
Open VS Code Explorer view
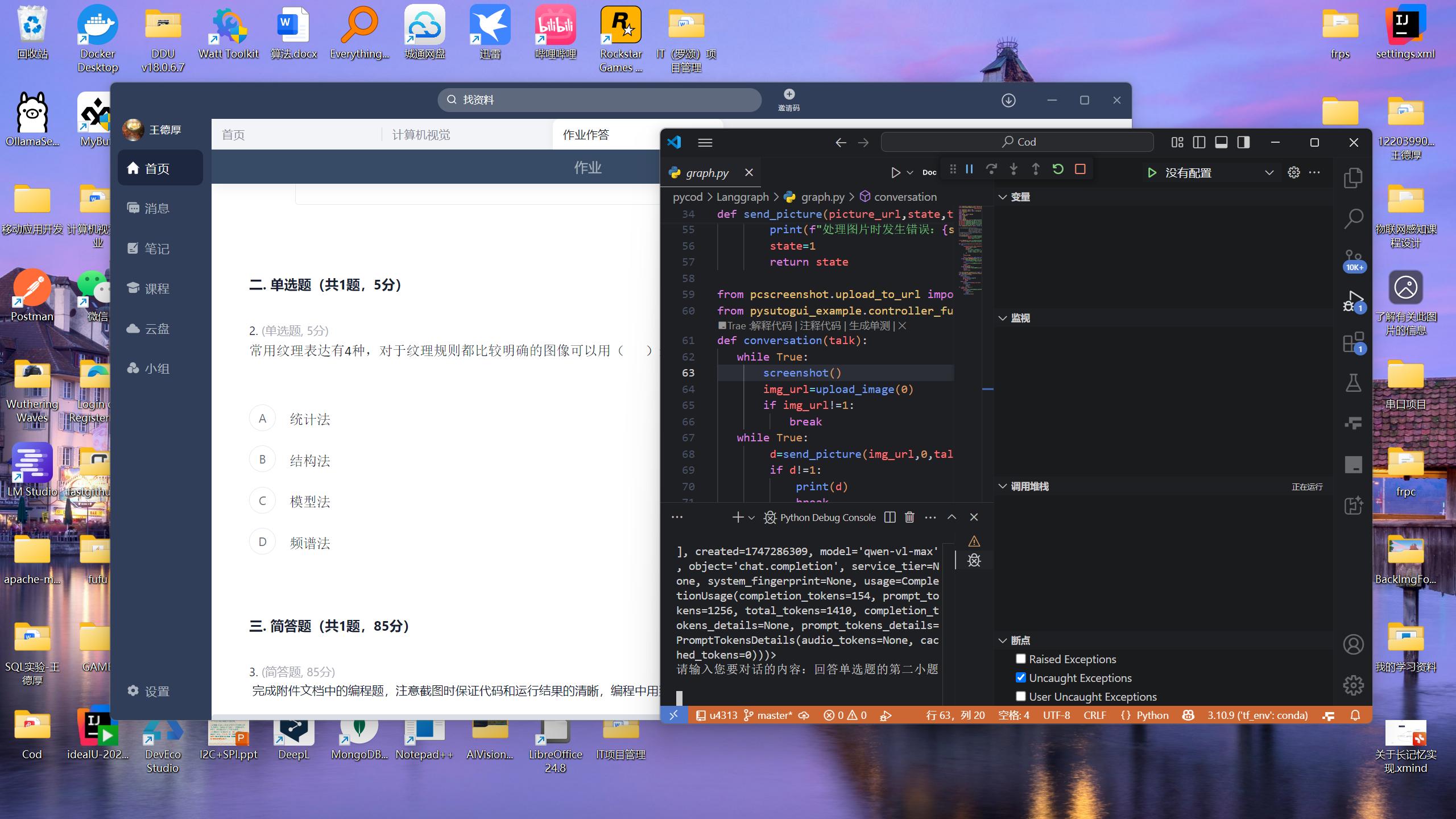pyautogui.click(x=1353, y=178)
